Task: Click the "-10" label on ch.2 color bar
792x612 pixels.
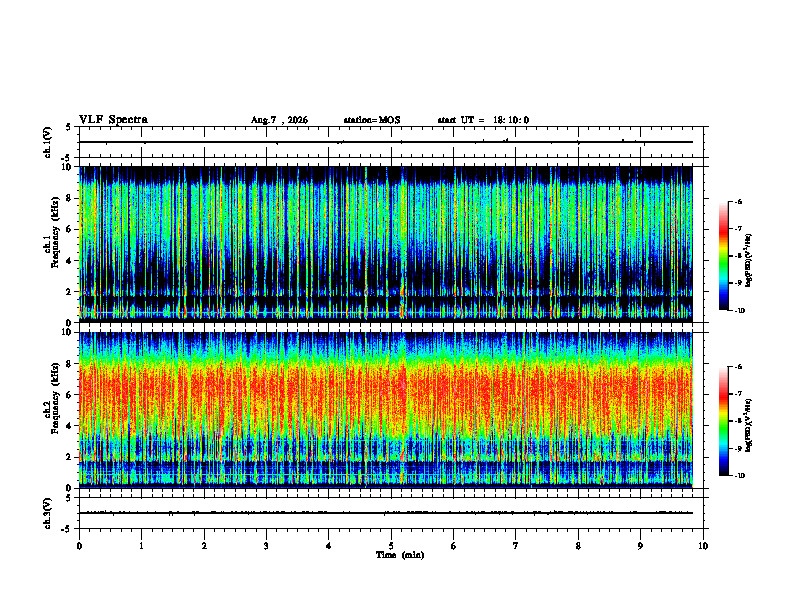Action: coord(740,476)
